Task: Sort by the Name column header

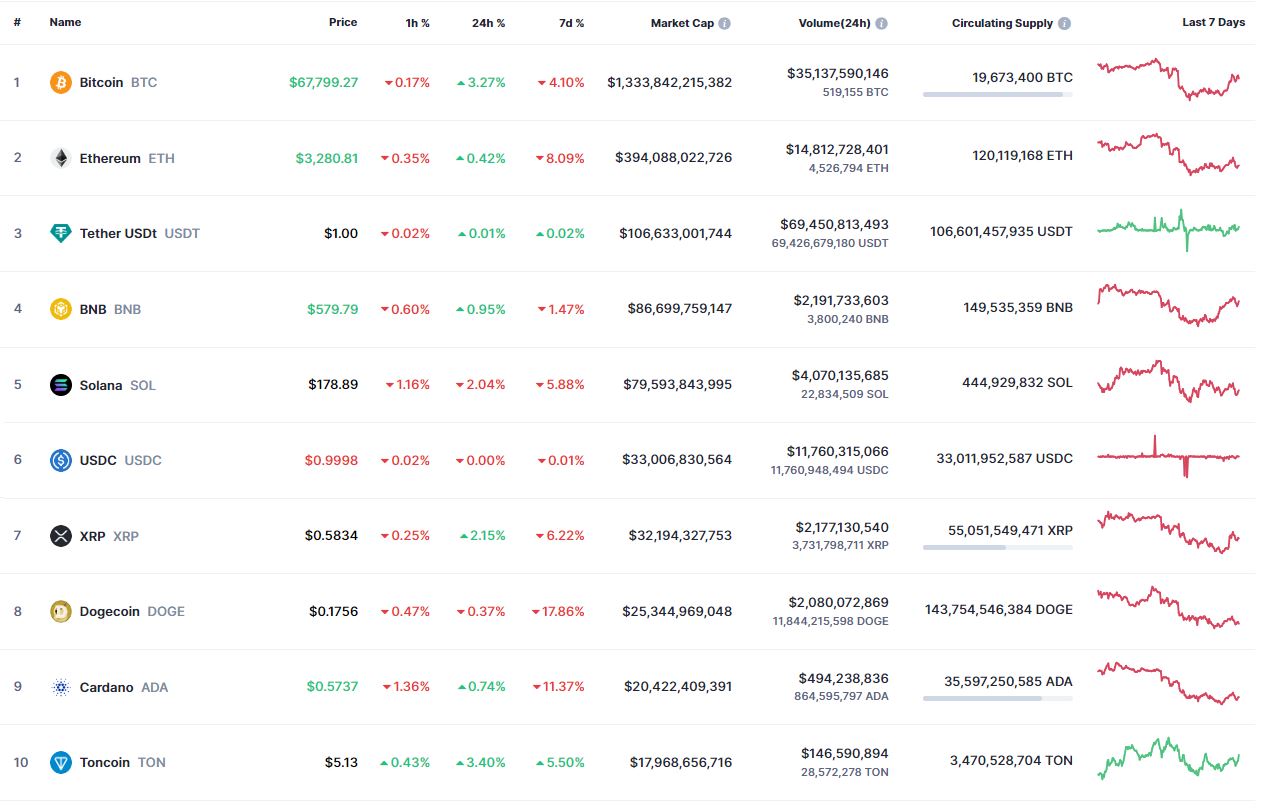Action: tap(65, 22)
